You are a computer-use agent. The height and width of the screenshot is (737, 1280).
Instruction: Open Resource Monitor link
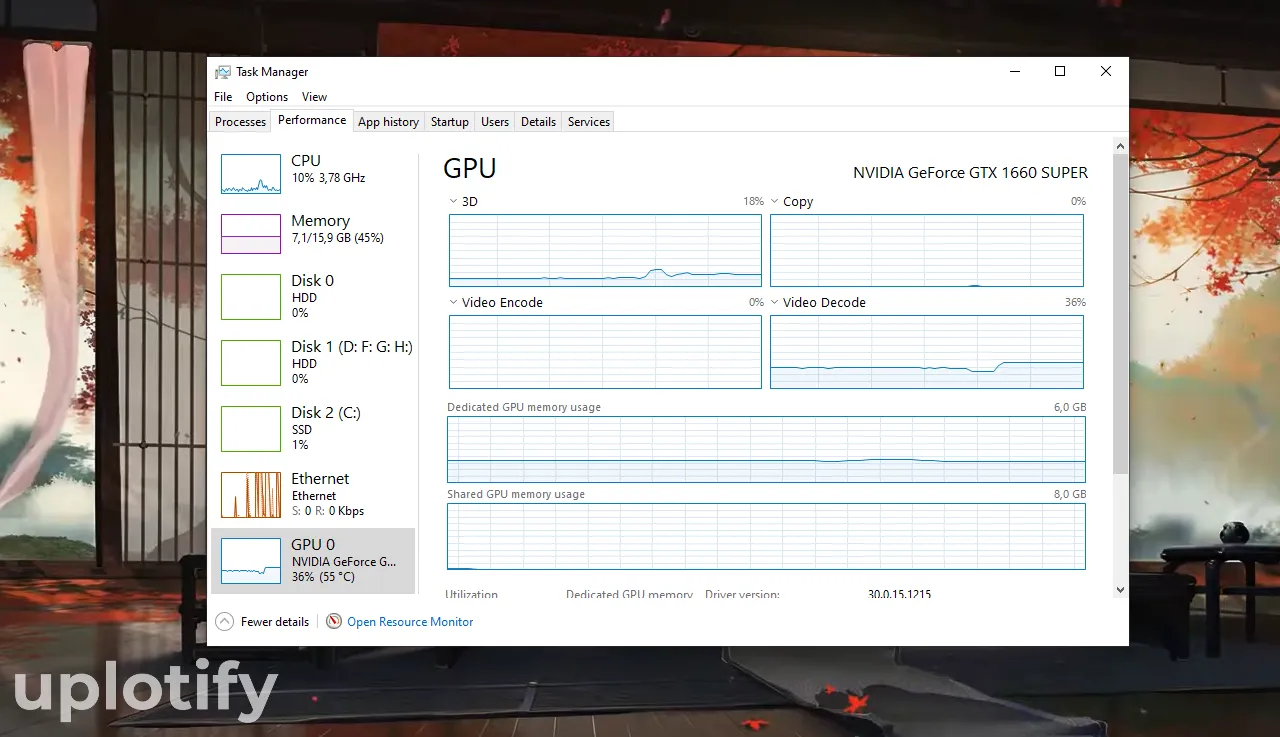410,622
